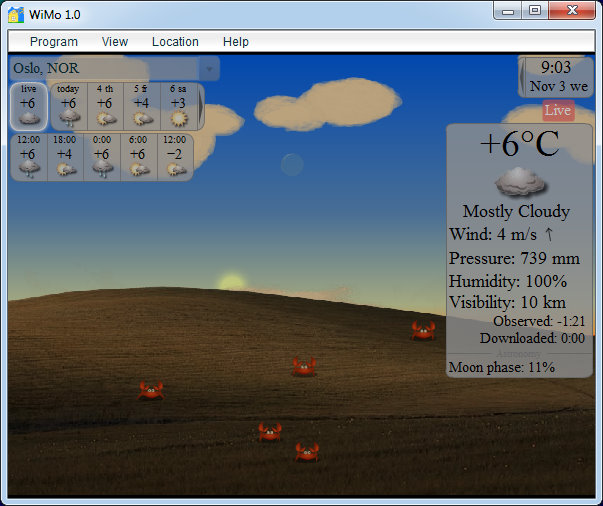
Task: Select the today +6 forecast tile
Action: click(69, 107)
